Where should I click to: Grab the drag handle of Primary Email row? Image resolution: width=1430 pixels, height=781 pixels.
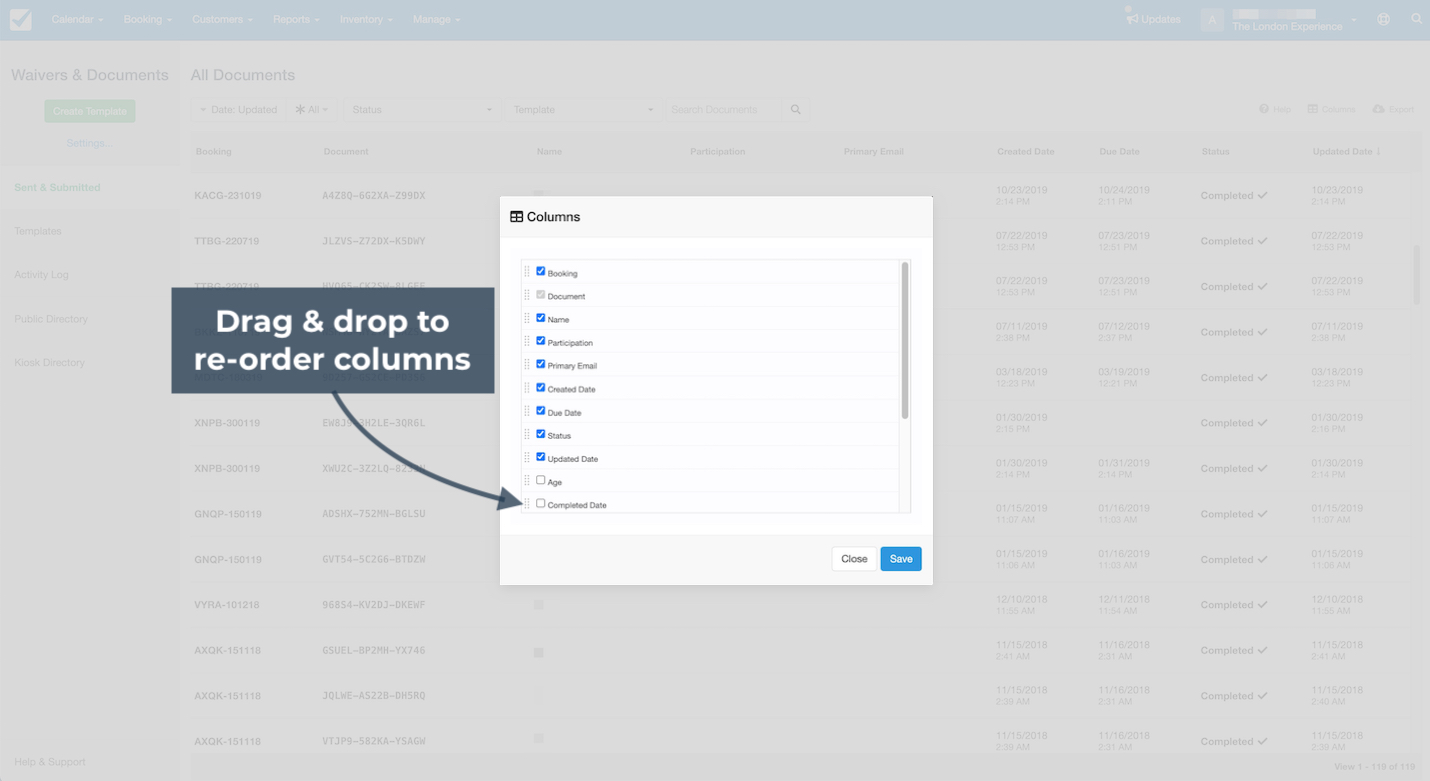point(527,365)
